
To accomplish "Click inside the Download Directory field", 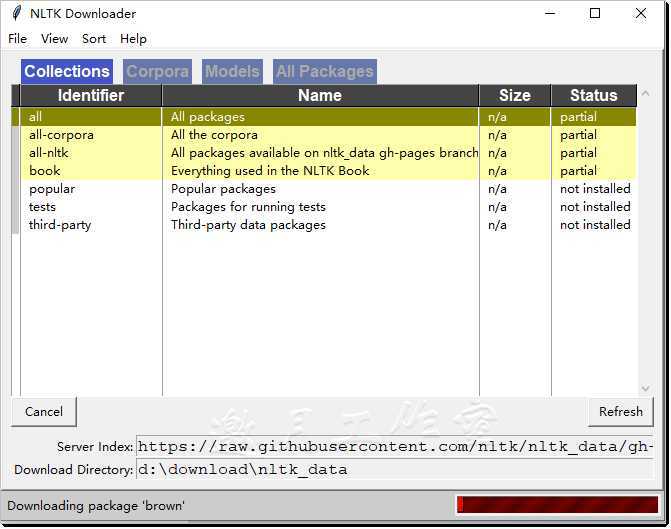I will pyautogui.click(x=395, y=470).
